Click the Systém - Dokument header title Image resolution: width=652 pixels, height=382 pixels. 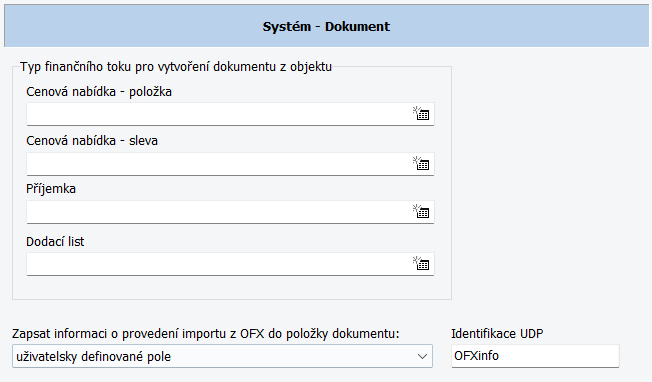326,27
